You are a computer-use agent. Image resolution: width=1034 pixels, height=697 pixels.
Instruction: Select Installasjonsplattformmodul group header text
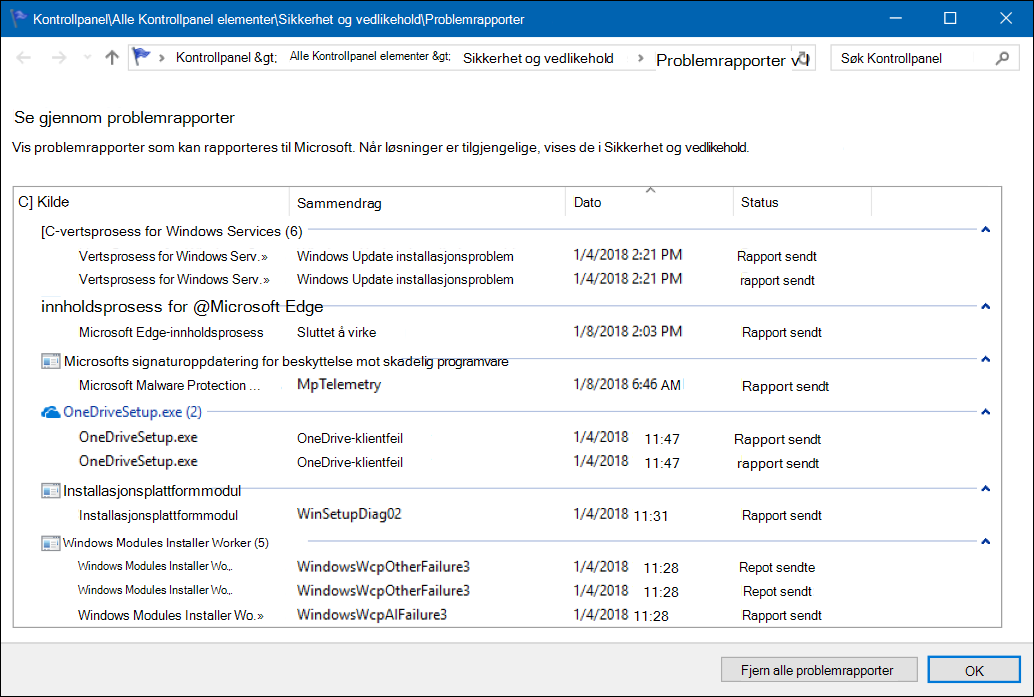pyautogui.click(x=152, y=491)
